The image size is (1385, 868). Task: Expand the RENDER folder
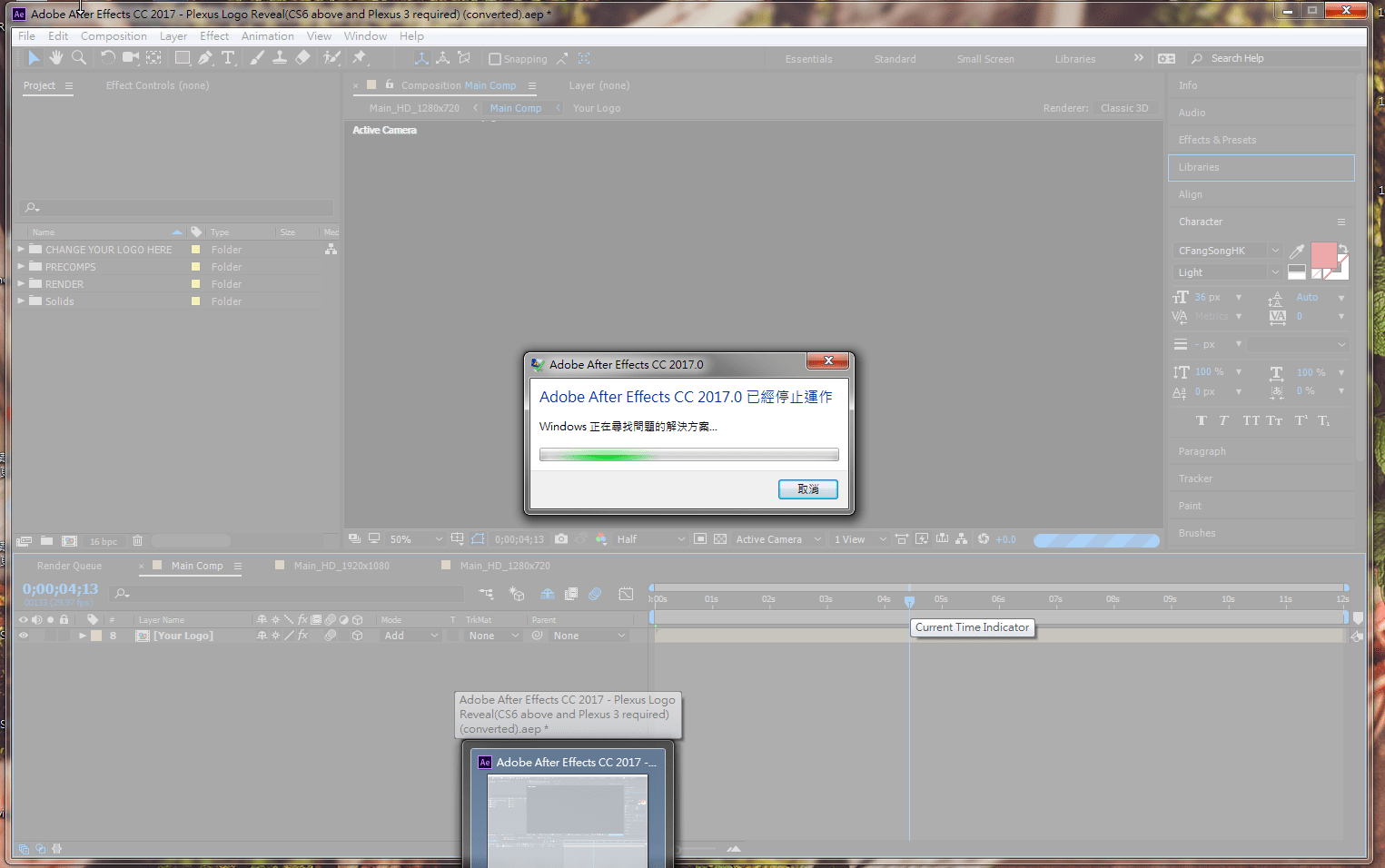tap(21, 283)
